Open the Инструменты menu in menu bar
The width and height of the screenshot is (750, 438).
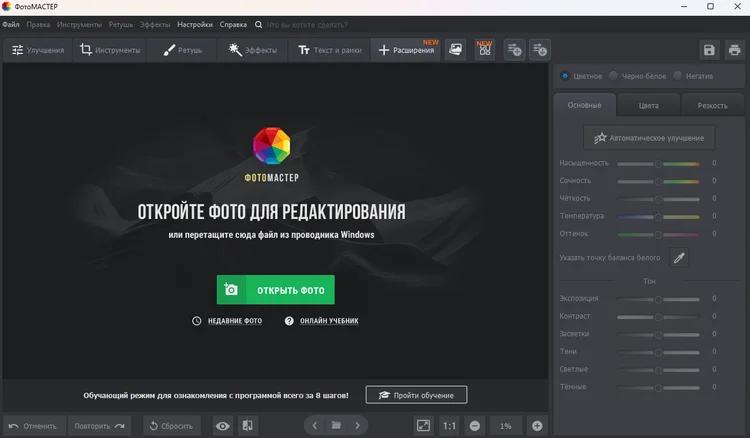pyautogui.click(x=79, y=24)
